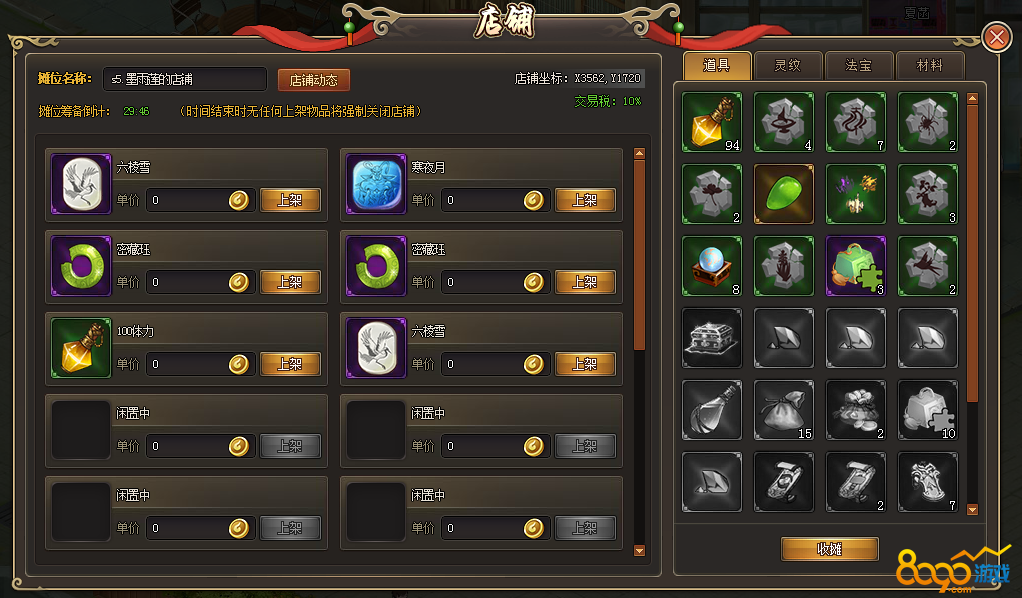The image size is (1022, 598).
Task: Switch to the 灵纹 tab
Action: point(787,65)
